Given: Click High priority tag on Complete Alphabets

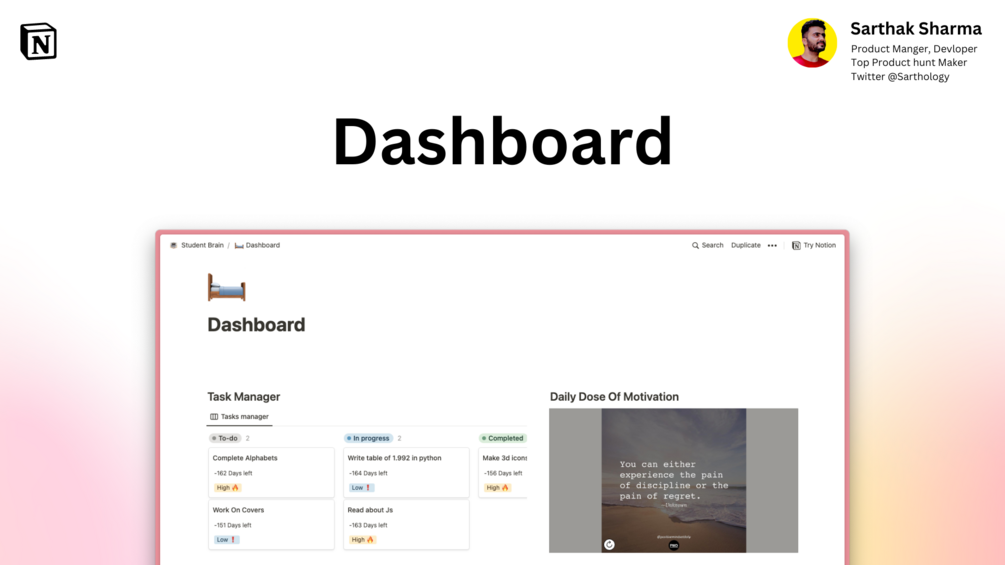Looking at the screenshot, I should pyautogui.click(x=228, y=487).
